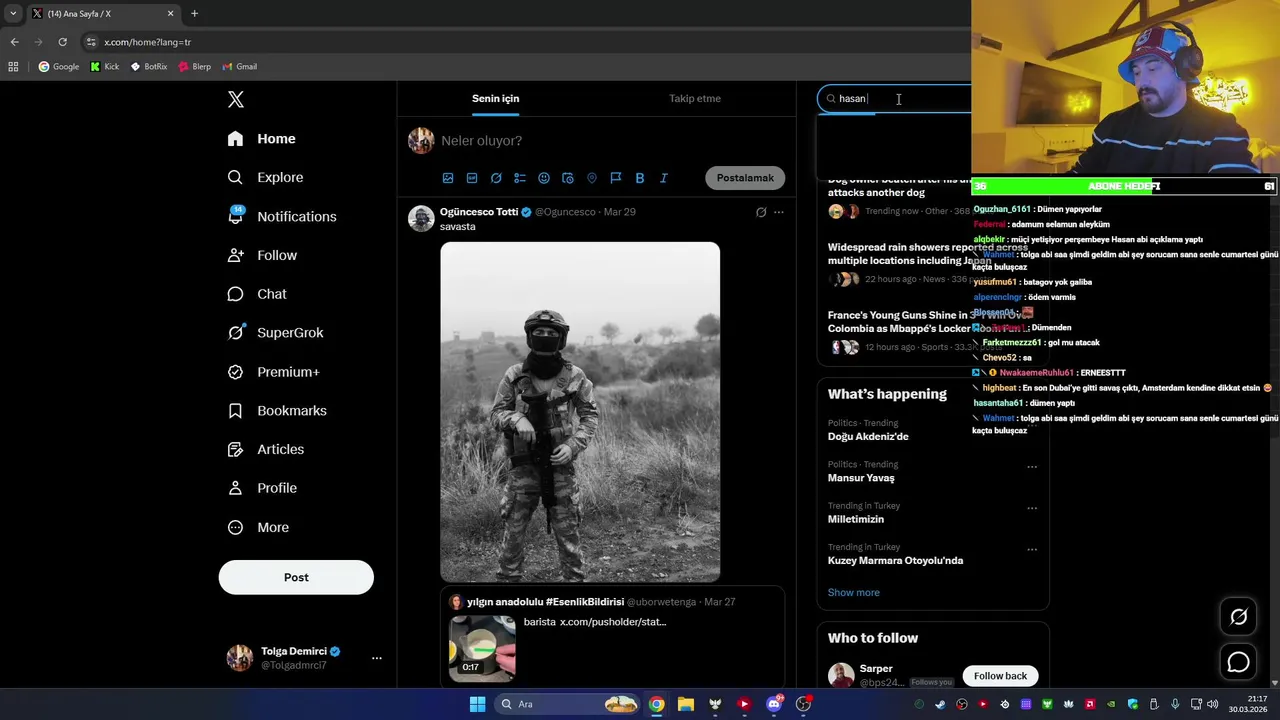Open the x.com/pusholder quoted link
This screenshot has height=720, width=1280.
click(x=613, y=622)
